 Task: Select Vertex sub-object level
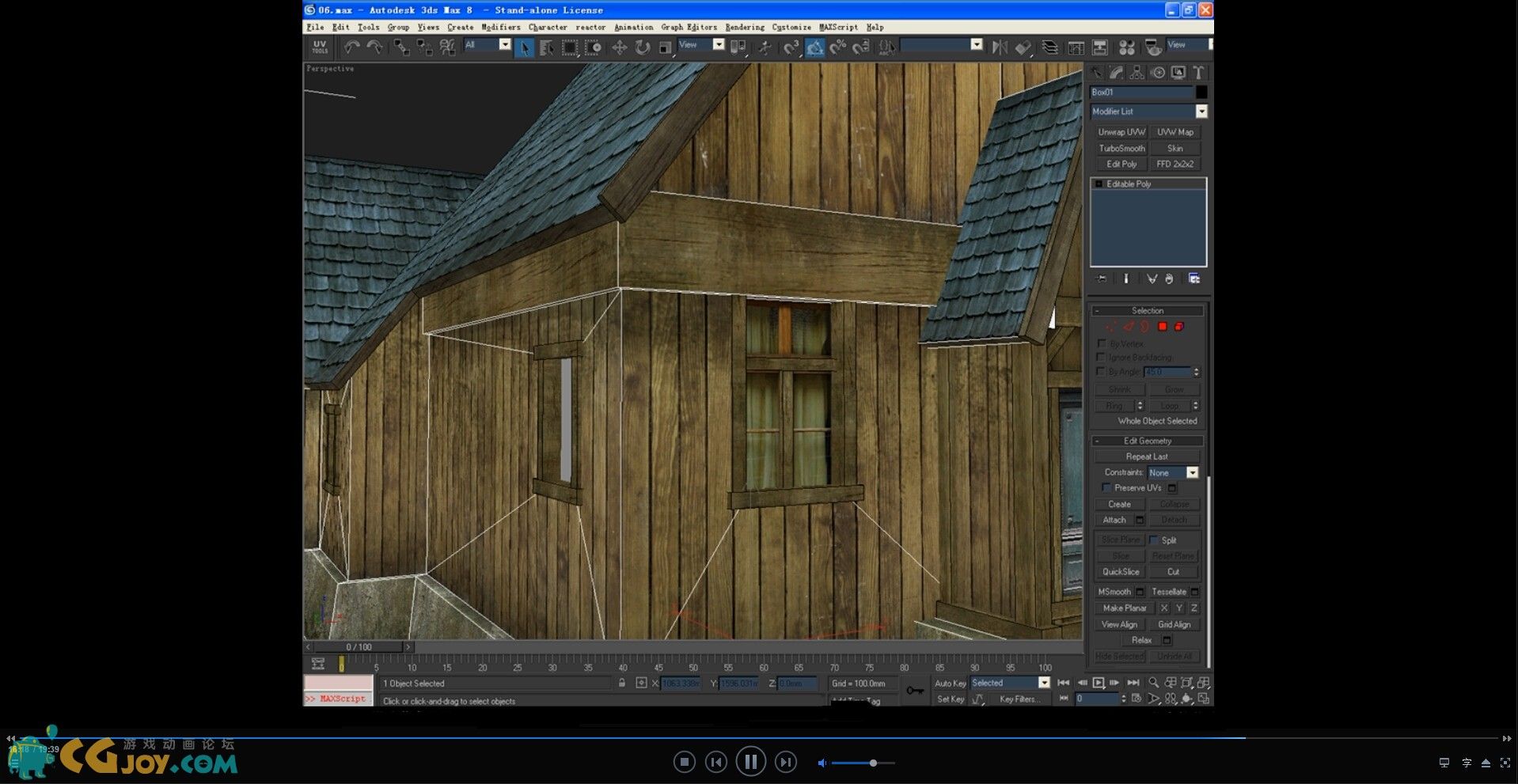(x=1111, y=327)
